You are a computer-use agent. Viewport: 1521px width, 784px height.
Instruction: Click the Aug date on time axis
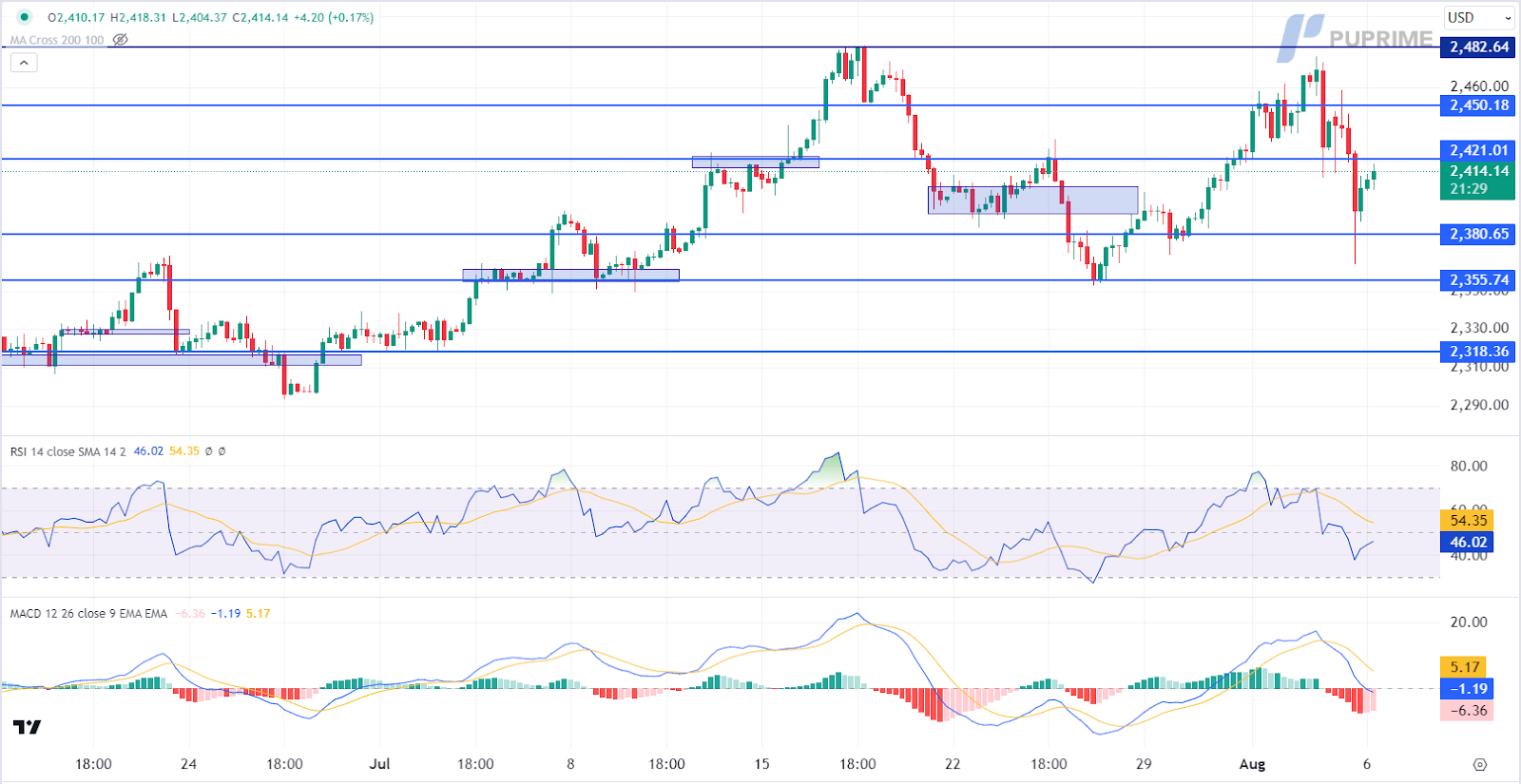pyautogui.click(x=1252, y=764)
